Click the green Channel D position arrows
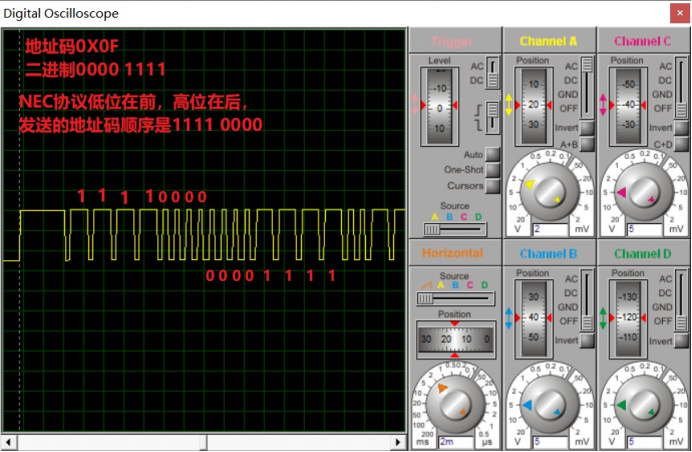The image size is (692, 452). coord(603,318)
